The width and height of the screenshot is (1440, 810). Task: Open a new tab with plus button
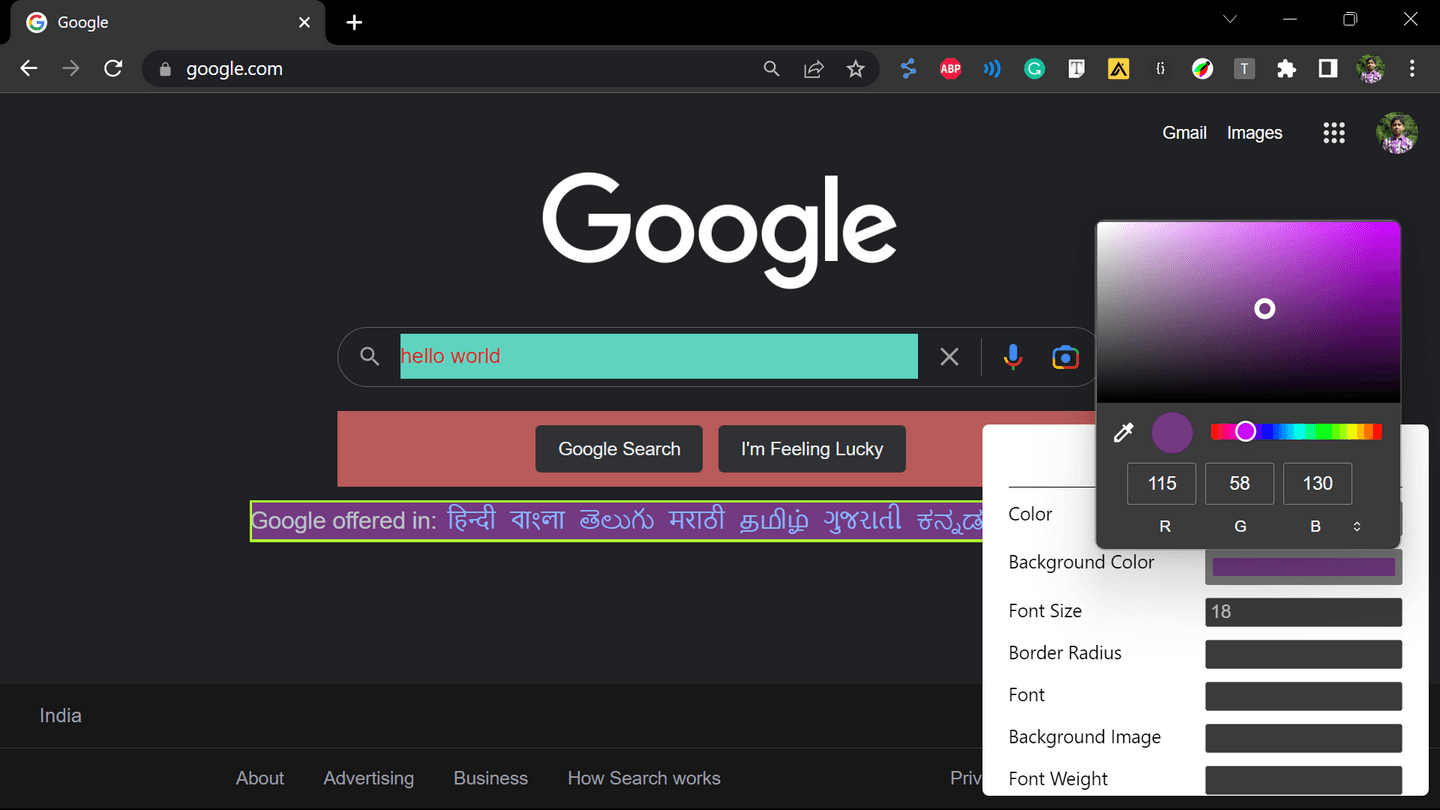pyautogui.click(x=354, y=22)
